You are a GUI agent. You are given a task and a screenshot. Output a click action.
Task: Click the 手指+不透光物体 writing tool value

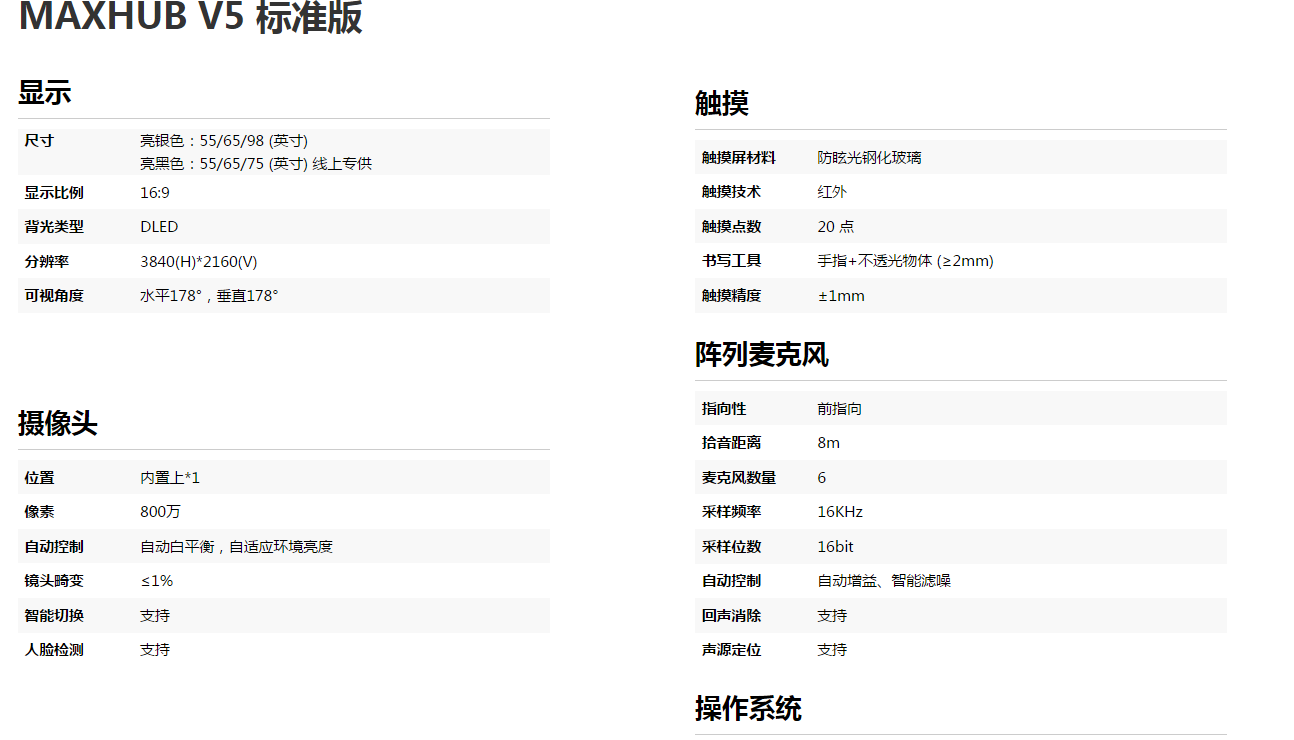click(x=905, y=261)
